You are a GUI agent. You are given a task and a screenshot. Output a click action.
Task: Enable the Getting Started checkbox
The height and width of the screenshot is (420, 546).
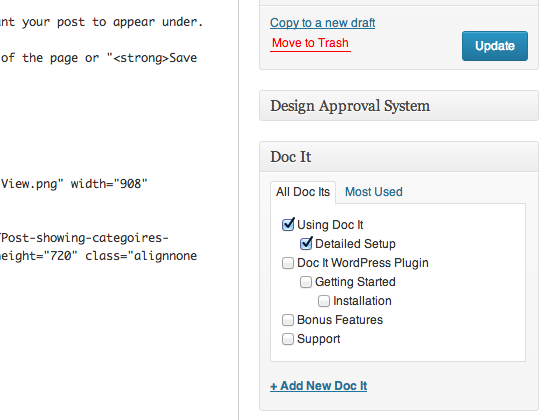(x=306, y=282)
